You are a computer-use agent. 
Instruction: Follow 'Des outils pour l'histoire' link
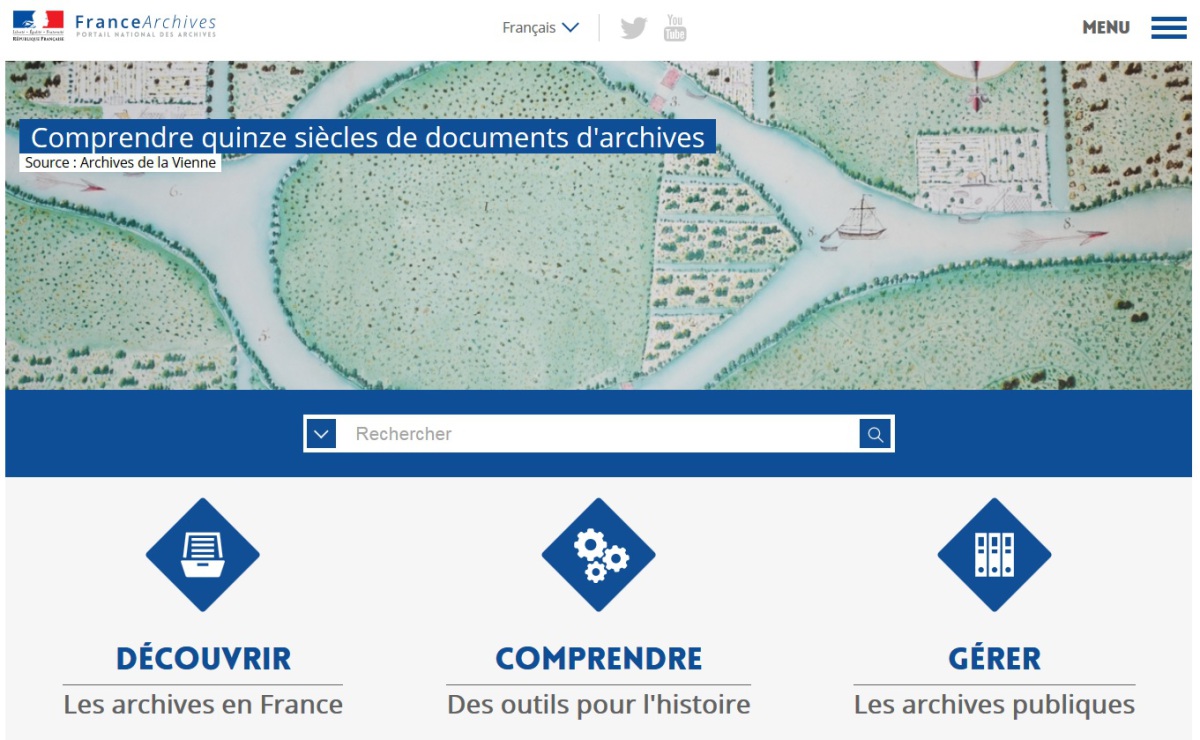tap(599, 705)
